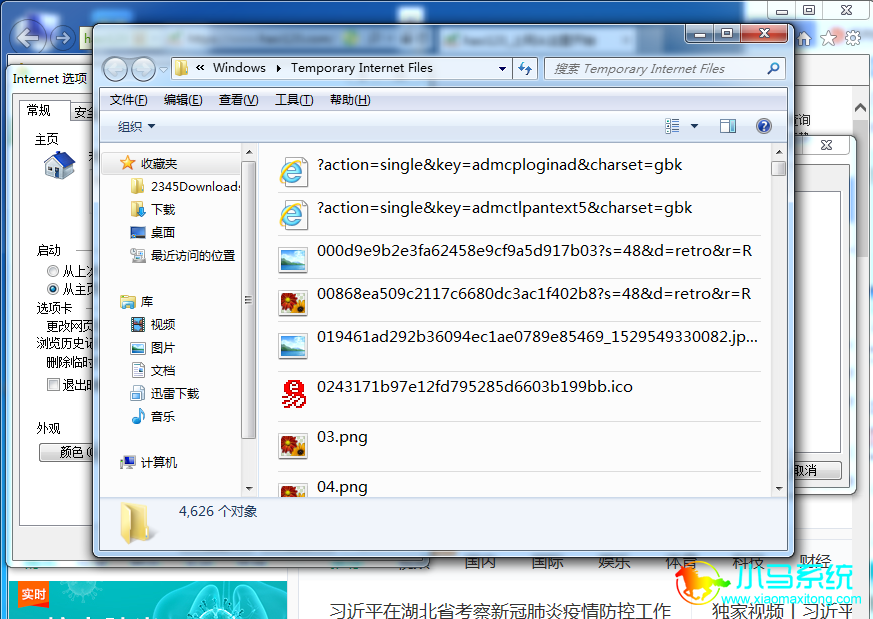Click the Explorer forward navigation arrow
This screenshot has width=873, height=619.
click(x=143, y=69)
